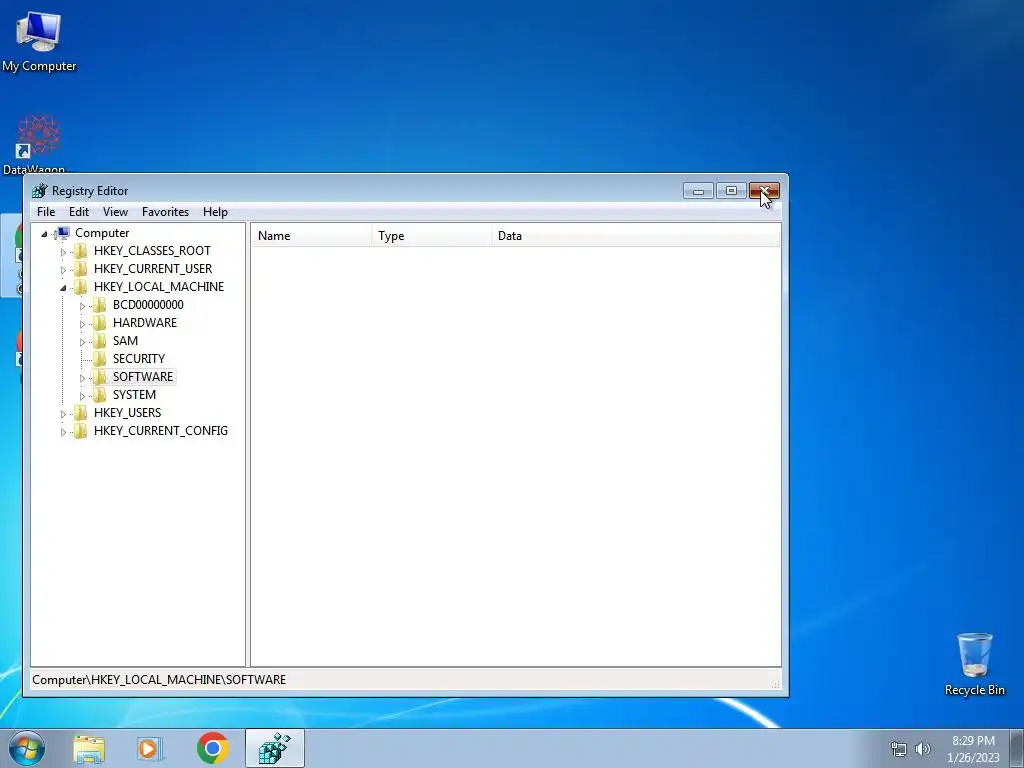Select the HARDWARE key label
Image resolution: width=1024 pixels, height=768 pixels.
tap(145, 323)
